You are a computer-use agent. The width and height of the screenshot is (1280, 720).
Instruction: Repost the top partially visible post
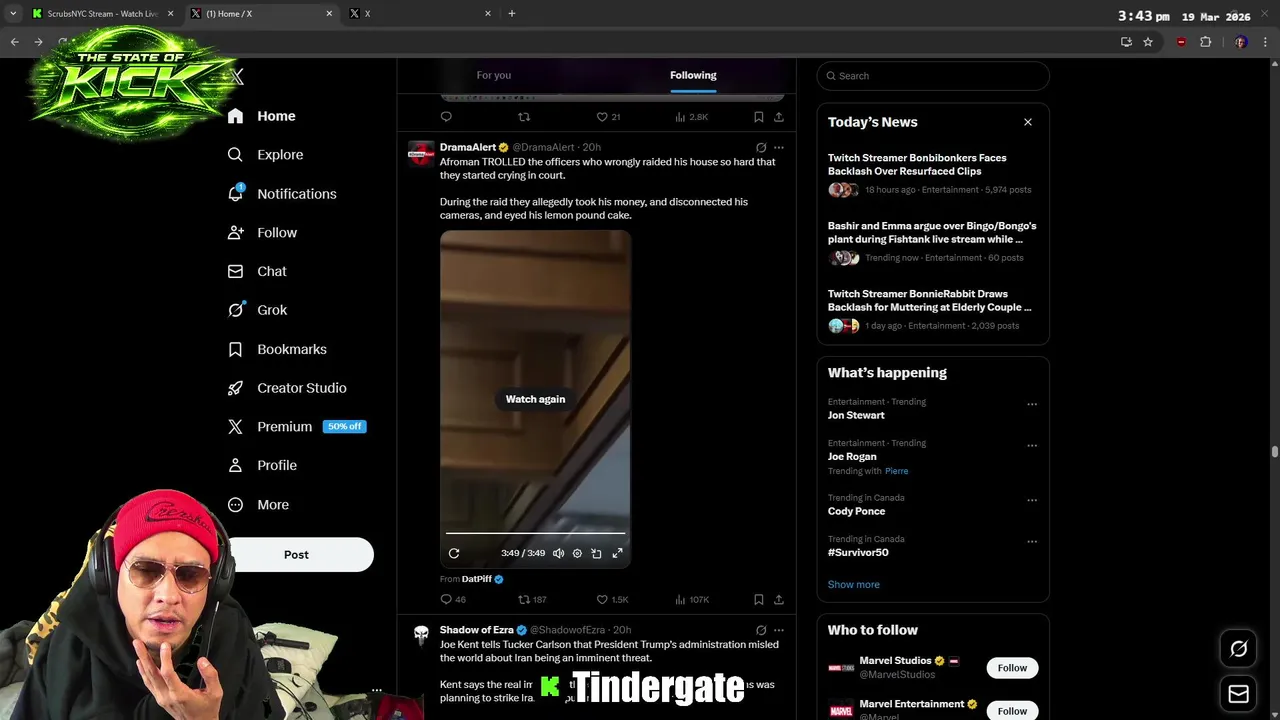[524, 117]
